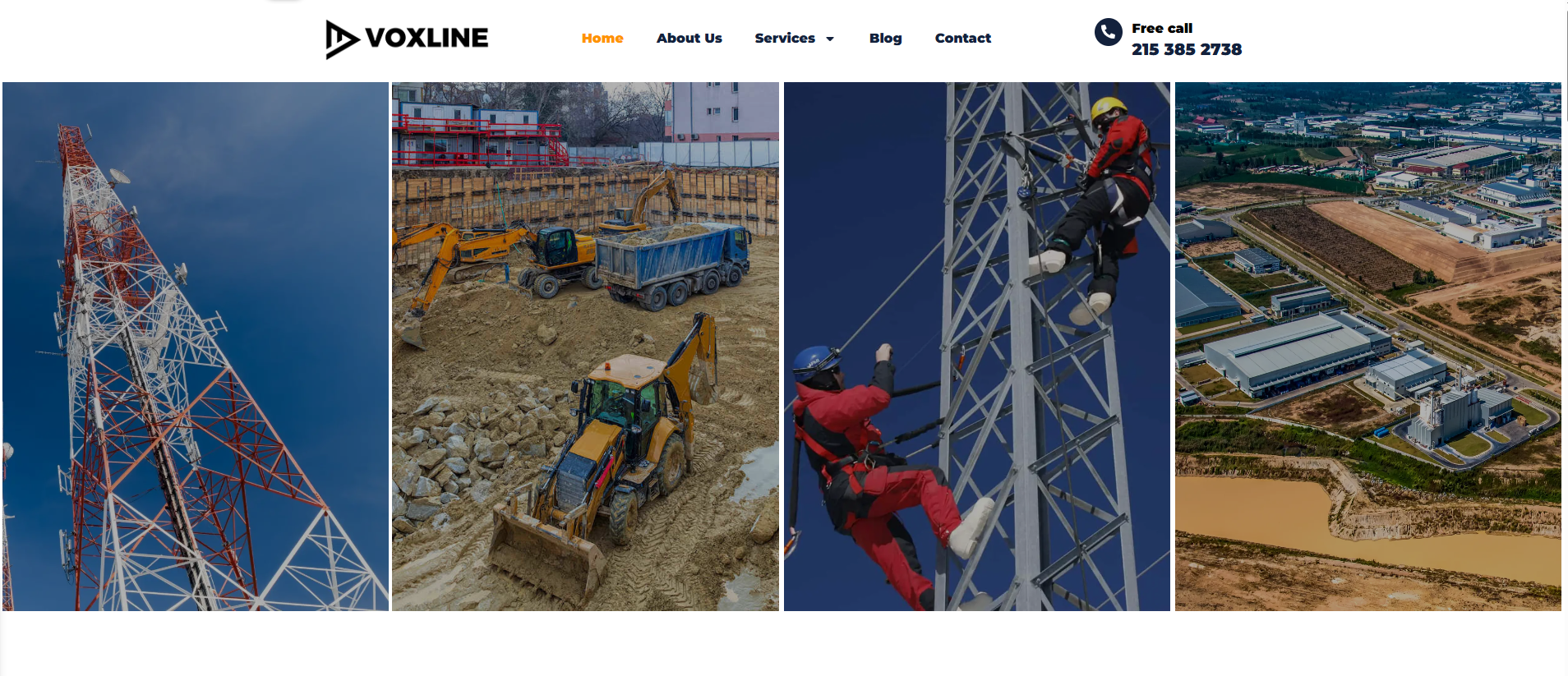Navigate to the Blog page
Viewport: 1568px width, 676px height.
[x=885, y=38]
